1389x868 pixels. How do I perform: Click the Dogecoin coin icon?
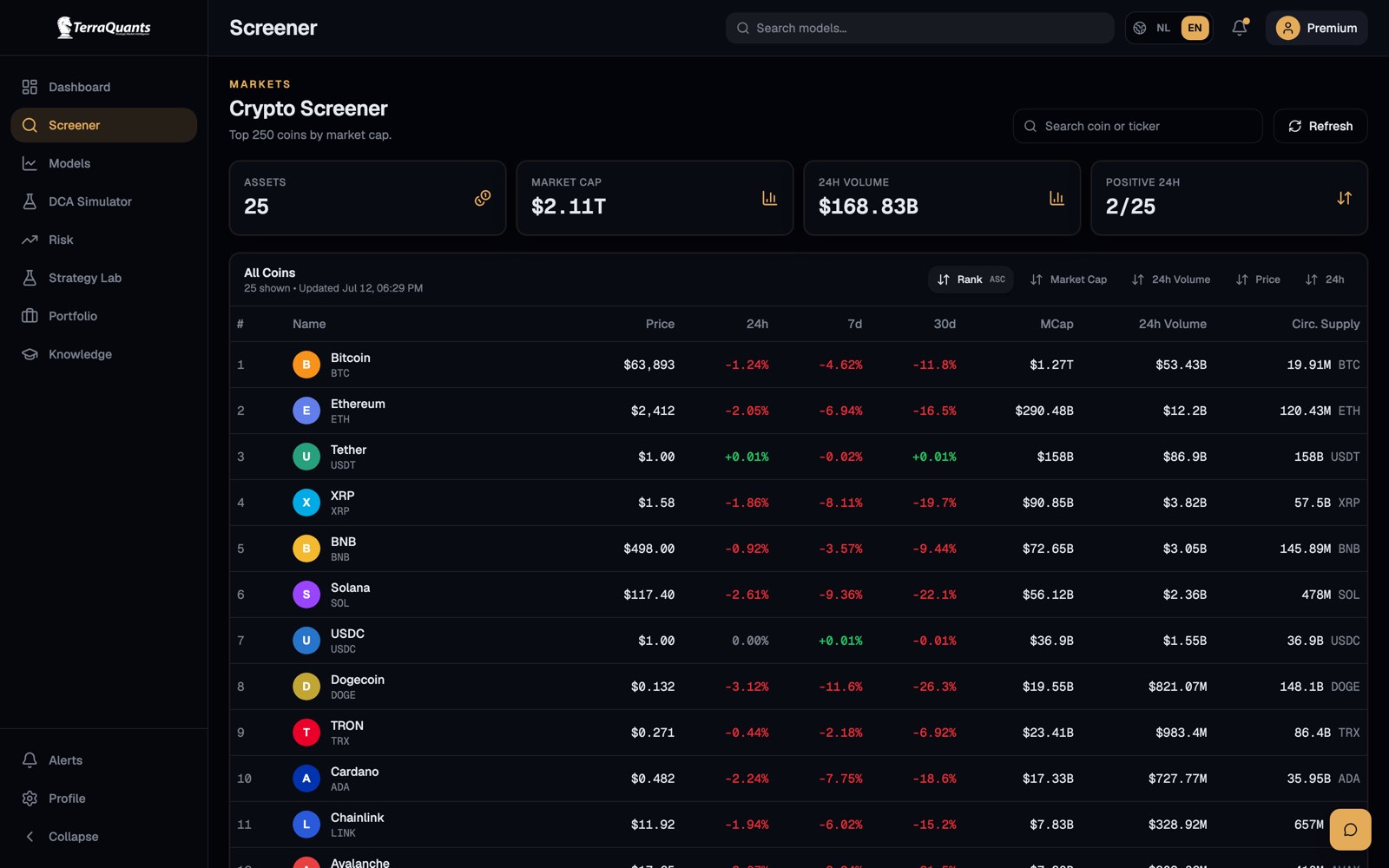(x=306, y=687)
